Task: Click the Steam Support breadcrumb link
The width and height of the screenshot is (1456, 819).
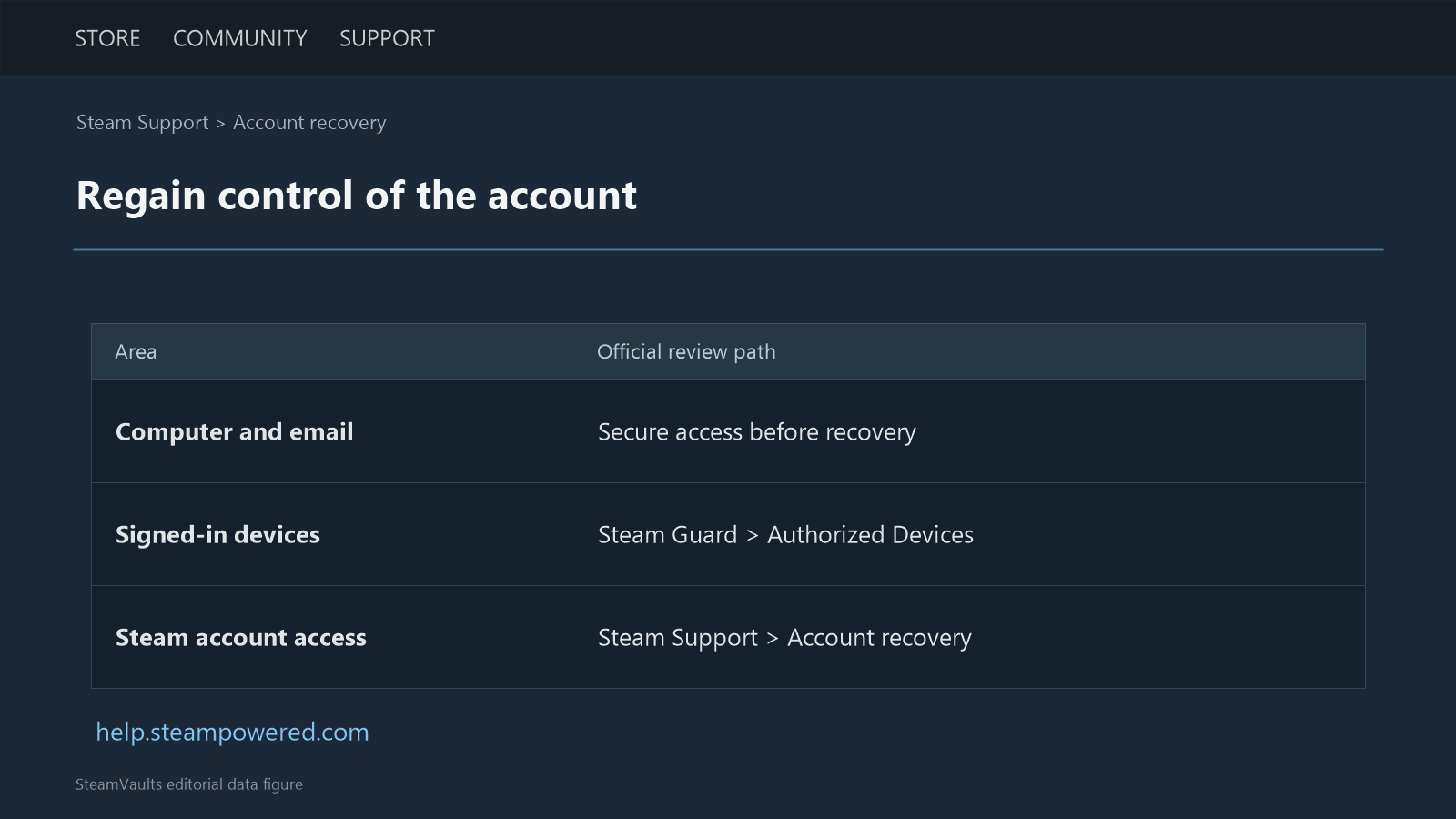Action: pos(142,123)
